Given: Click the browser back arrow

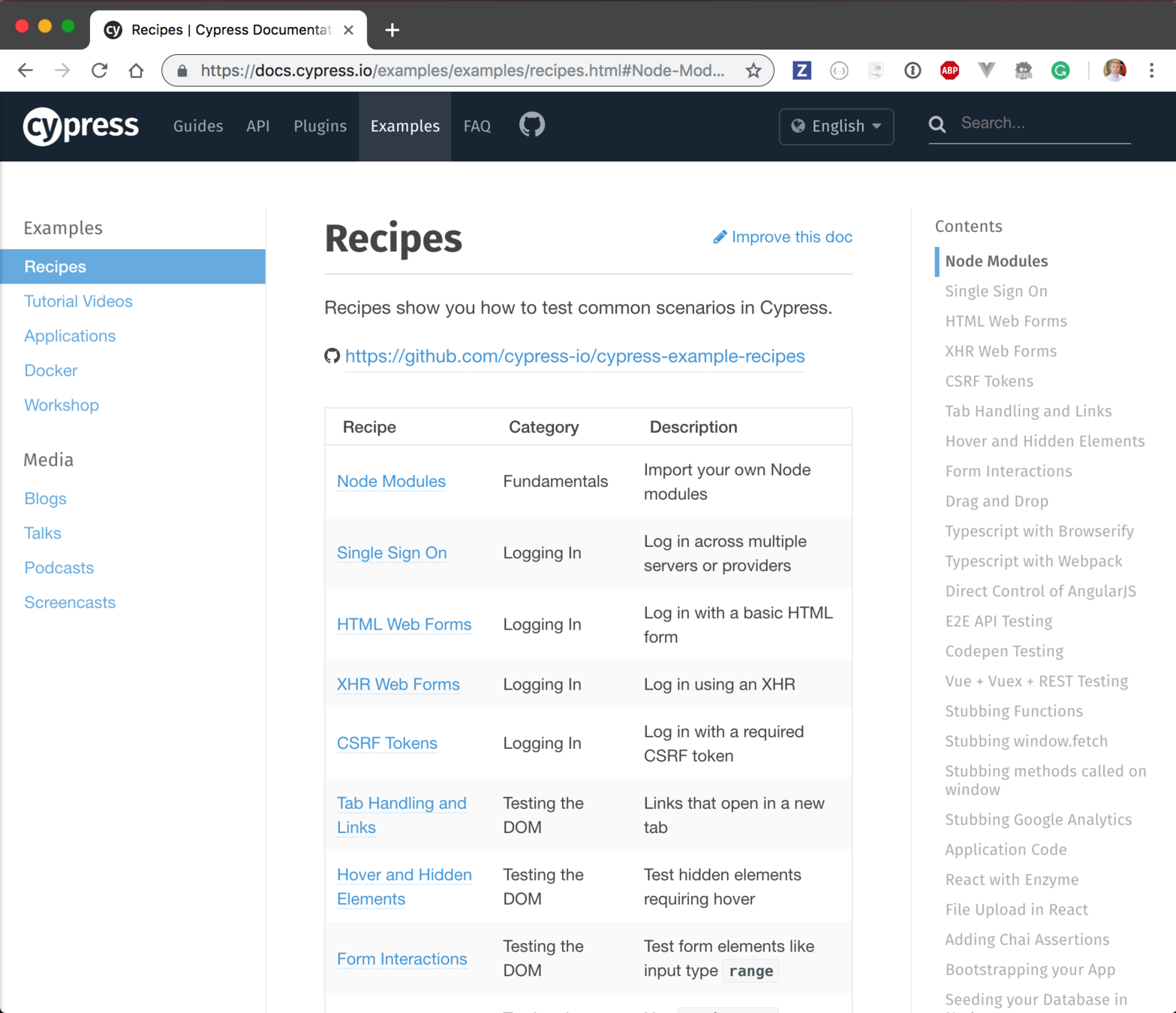Looking at the screenshot, I should coord(26,71).
